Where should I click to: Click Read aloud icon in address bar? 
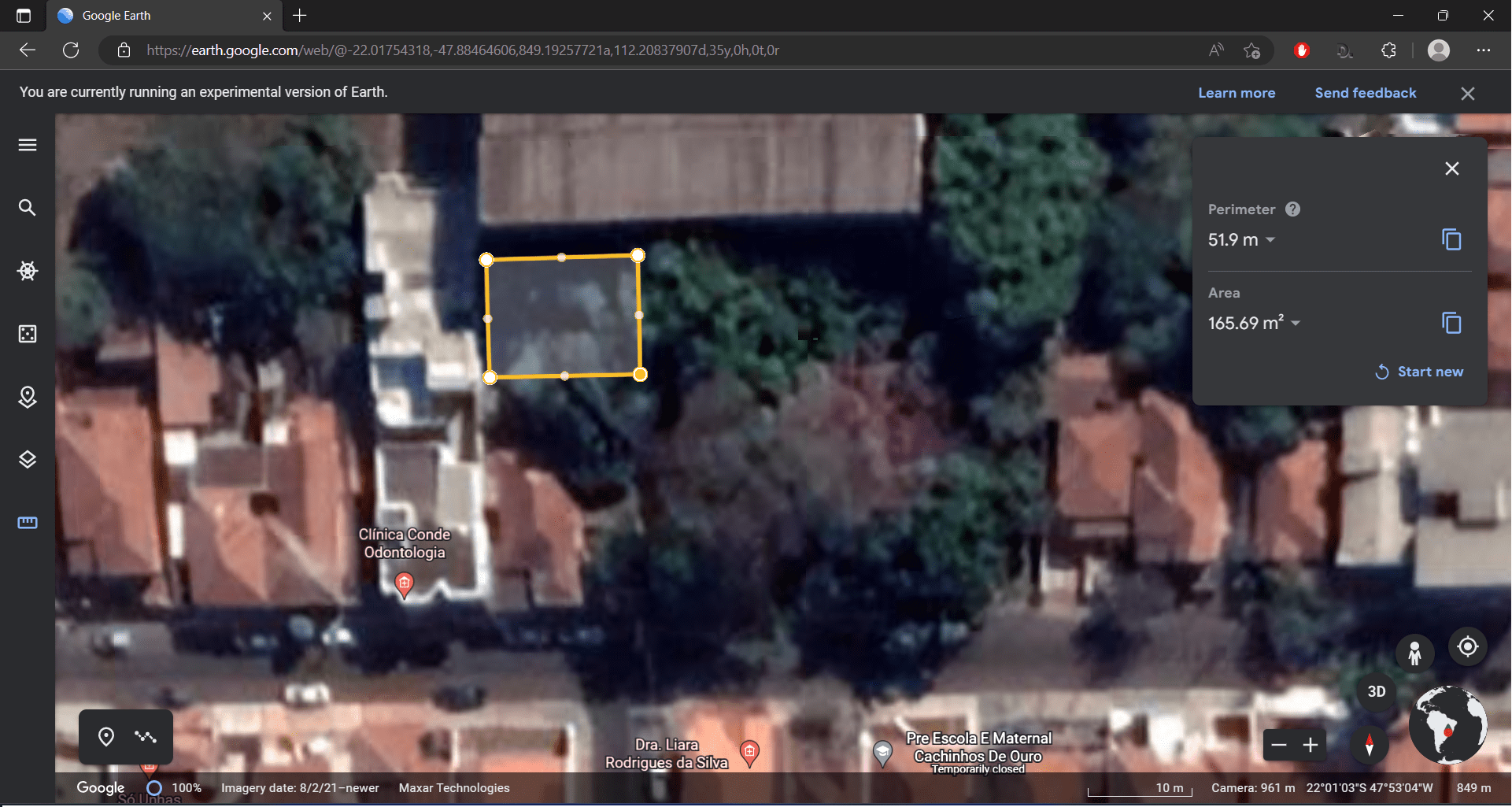(1216, 50)
